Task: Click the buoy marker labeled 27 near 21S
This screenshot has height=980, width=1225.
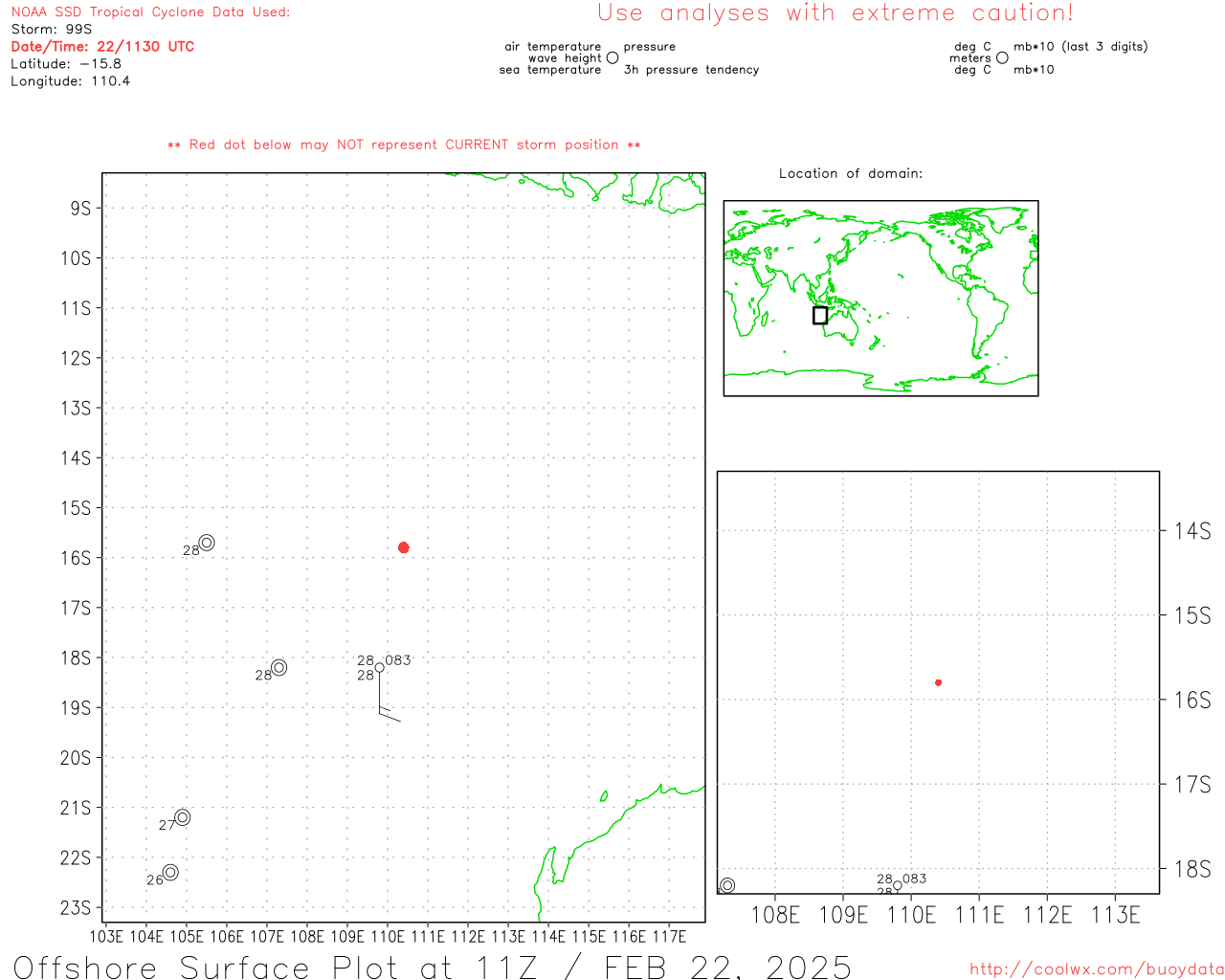Action: click(183, 817)
